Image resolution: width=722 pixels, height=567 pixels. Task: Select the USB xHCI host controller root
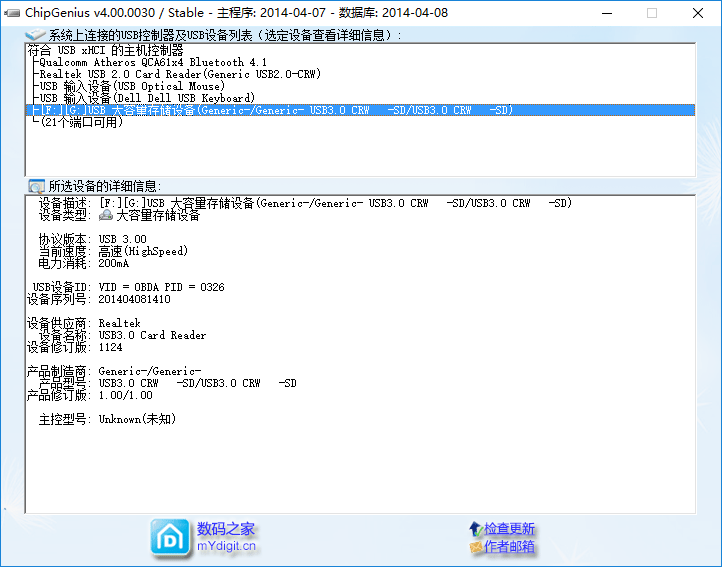pyautogui.click(x=105, y=50)
